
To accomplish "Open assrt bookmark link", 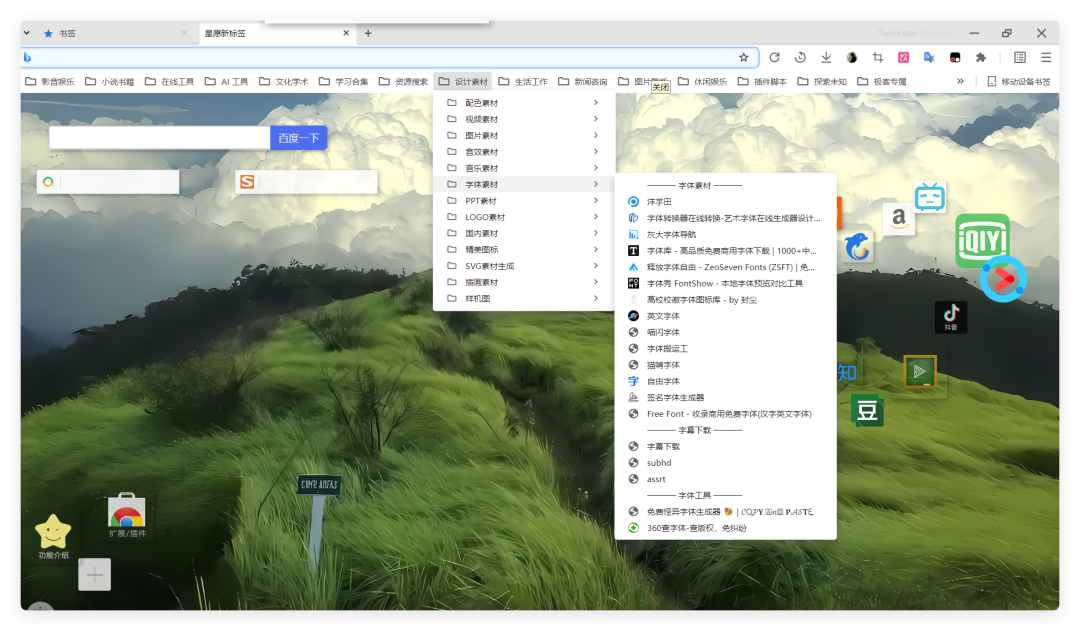I will tap(725, 479).
